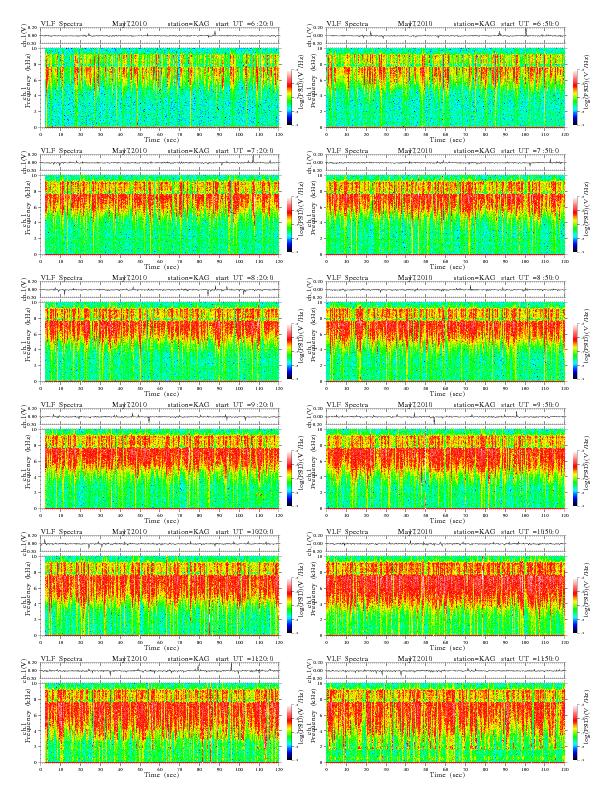Click the 'Frequency (kHz)' axis label of the 11:20:0 panel
This screenshot has height=792, width=612.
[29, 715]
